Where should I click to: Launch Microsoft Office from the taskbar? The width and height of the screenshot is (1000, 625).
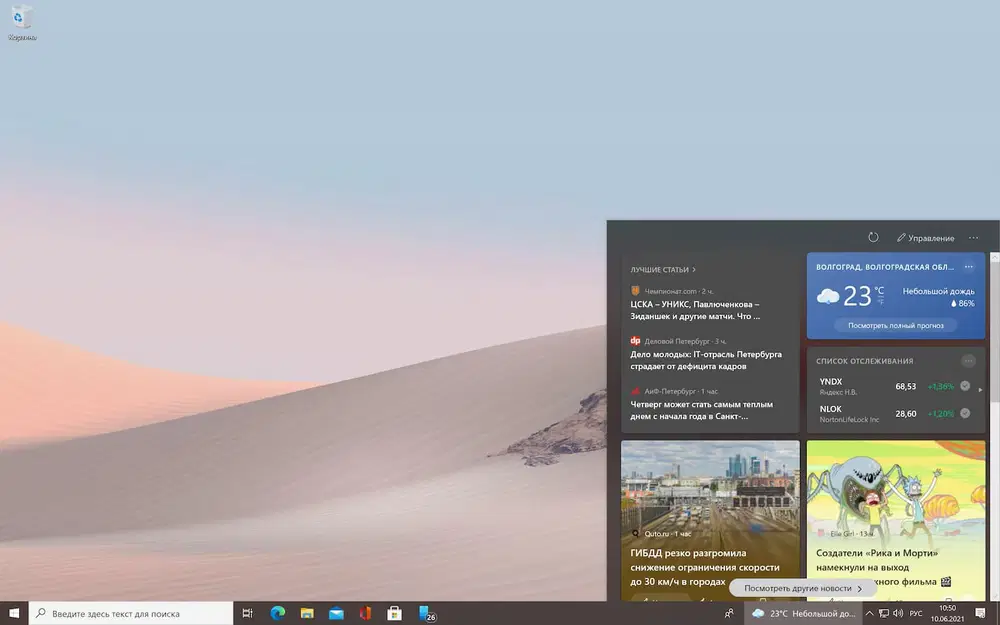click(x=365, y=614)
